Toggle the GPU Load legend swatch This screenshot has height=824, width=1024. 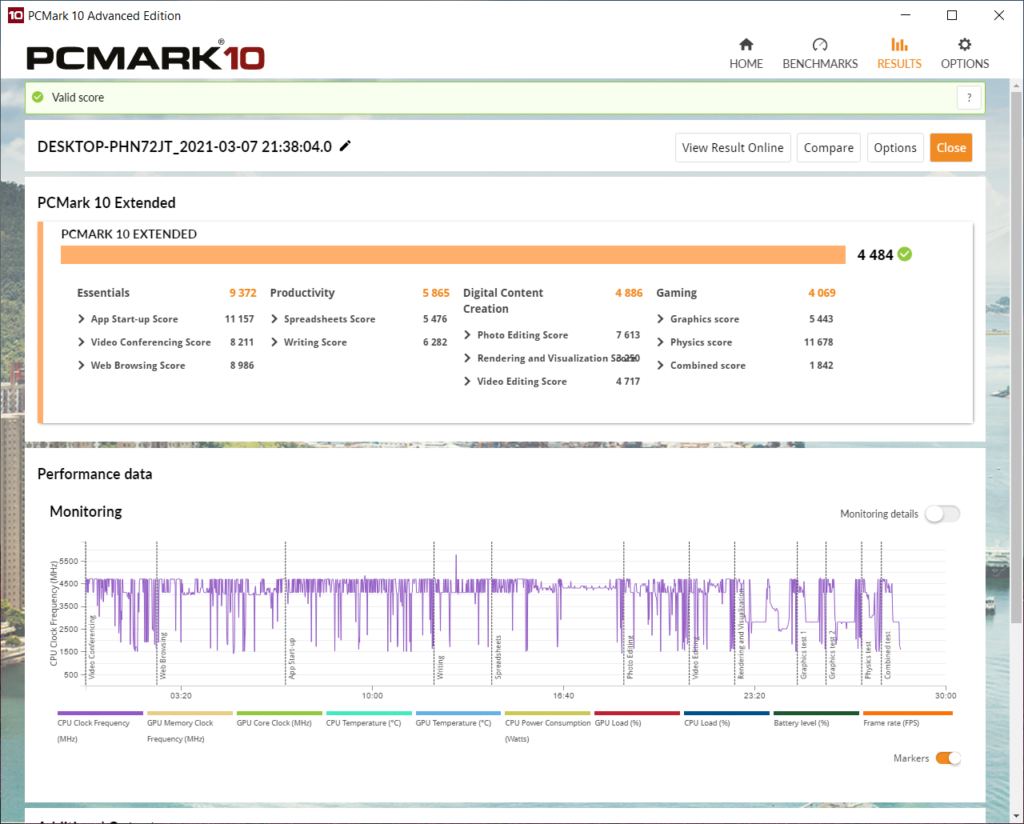[637, 713]
